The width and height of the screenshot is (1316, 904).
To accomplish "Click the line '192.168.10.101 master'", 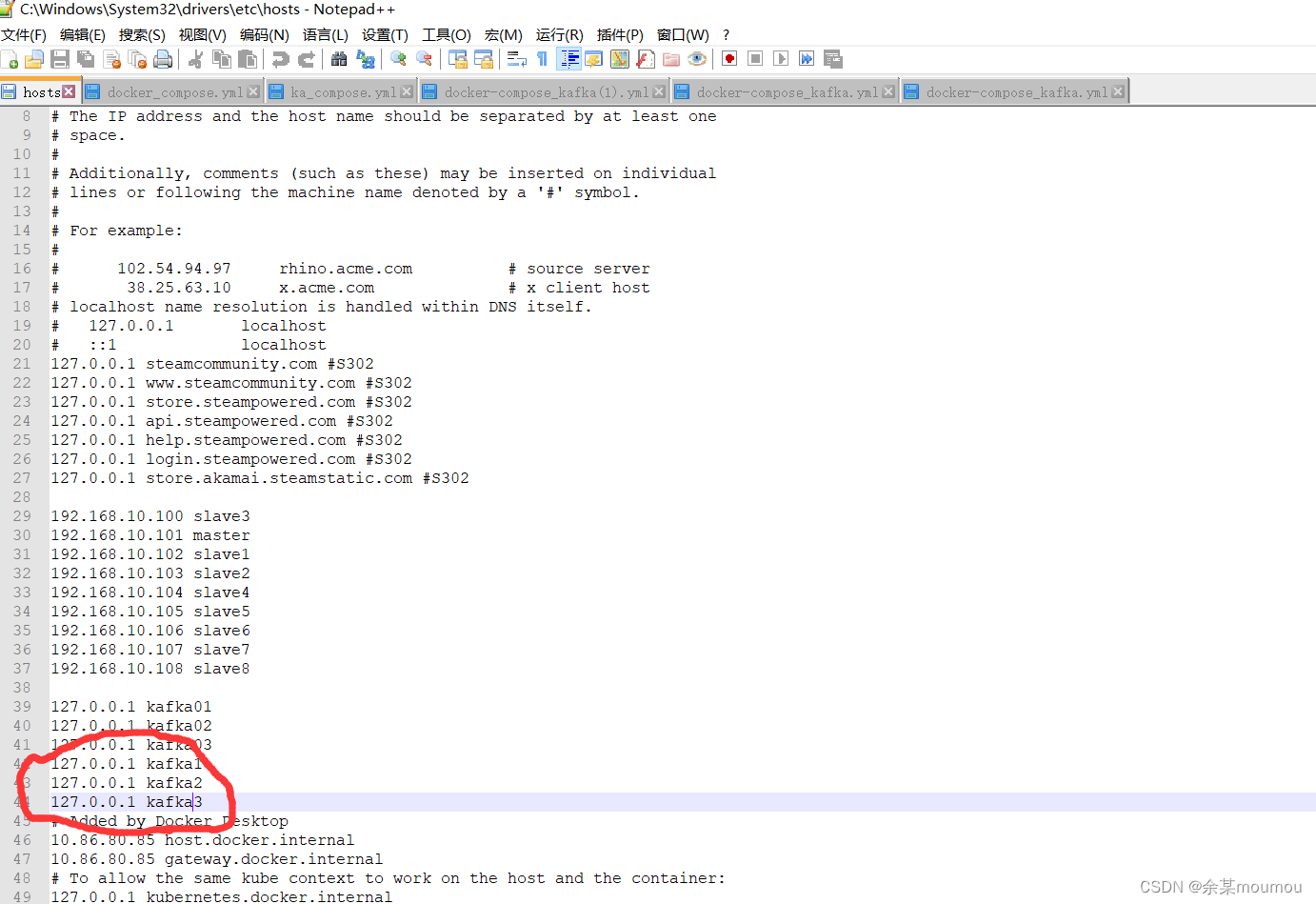I will tap(150, 535).
